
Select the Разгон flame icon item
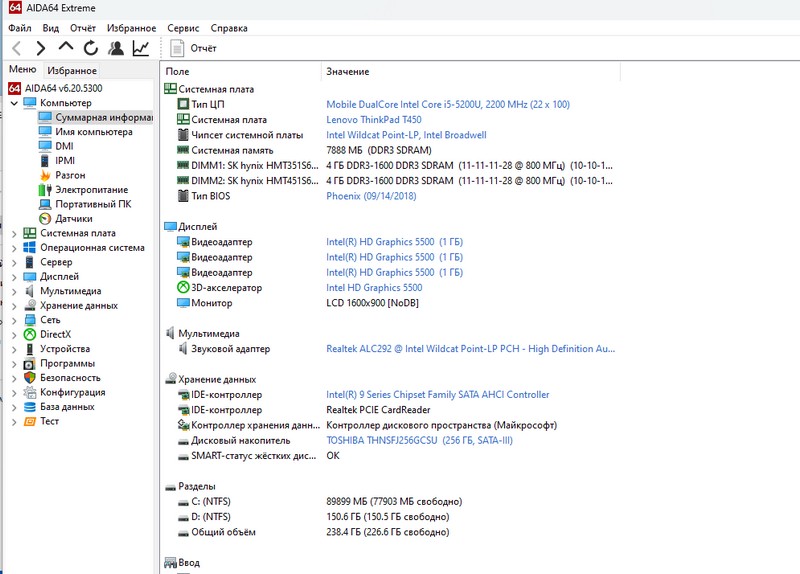coord(70,175)
